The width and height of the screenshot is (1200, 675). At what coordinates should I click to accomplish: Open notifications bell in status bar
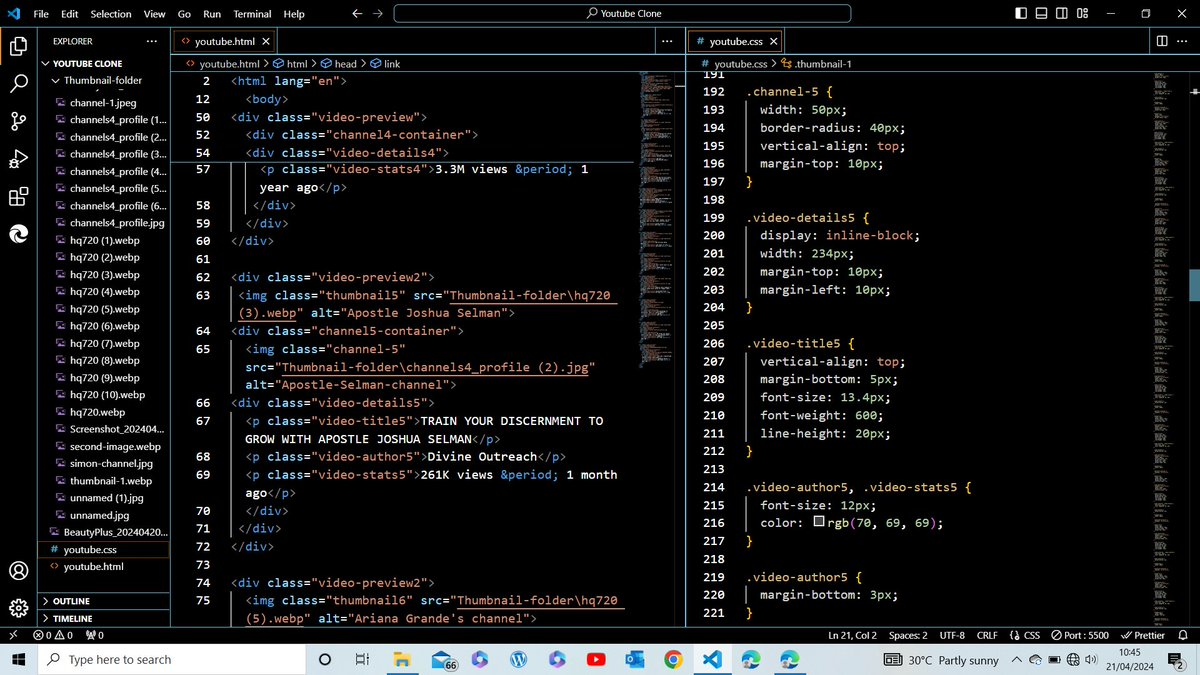pos(1183,635)
